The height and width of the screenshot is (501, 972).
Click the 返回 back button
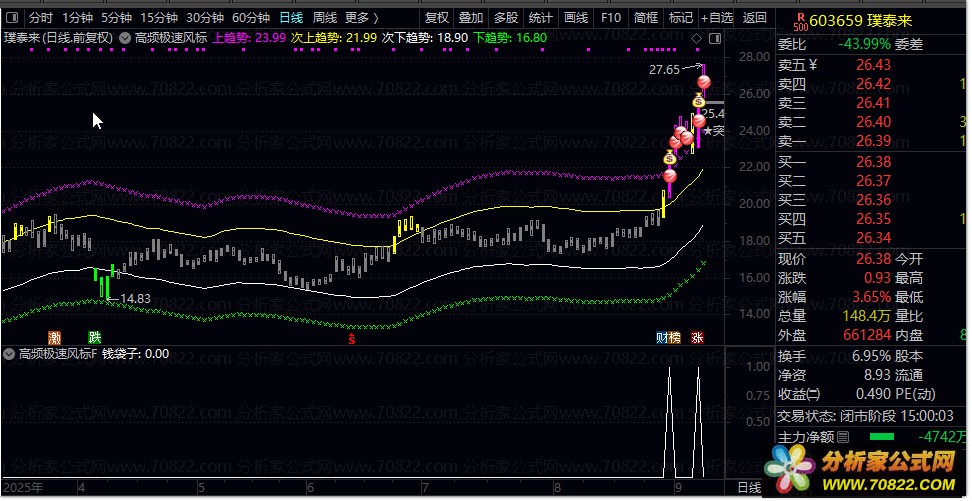(x=755, y=17)
